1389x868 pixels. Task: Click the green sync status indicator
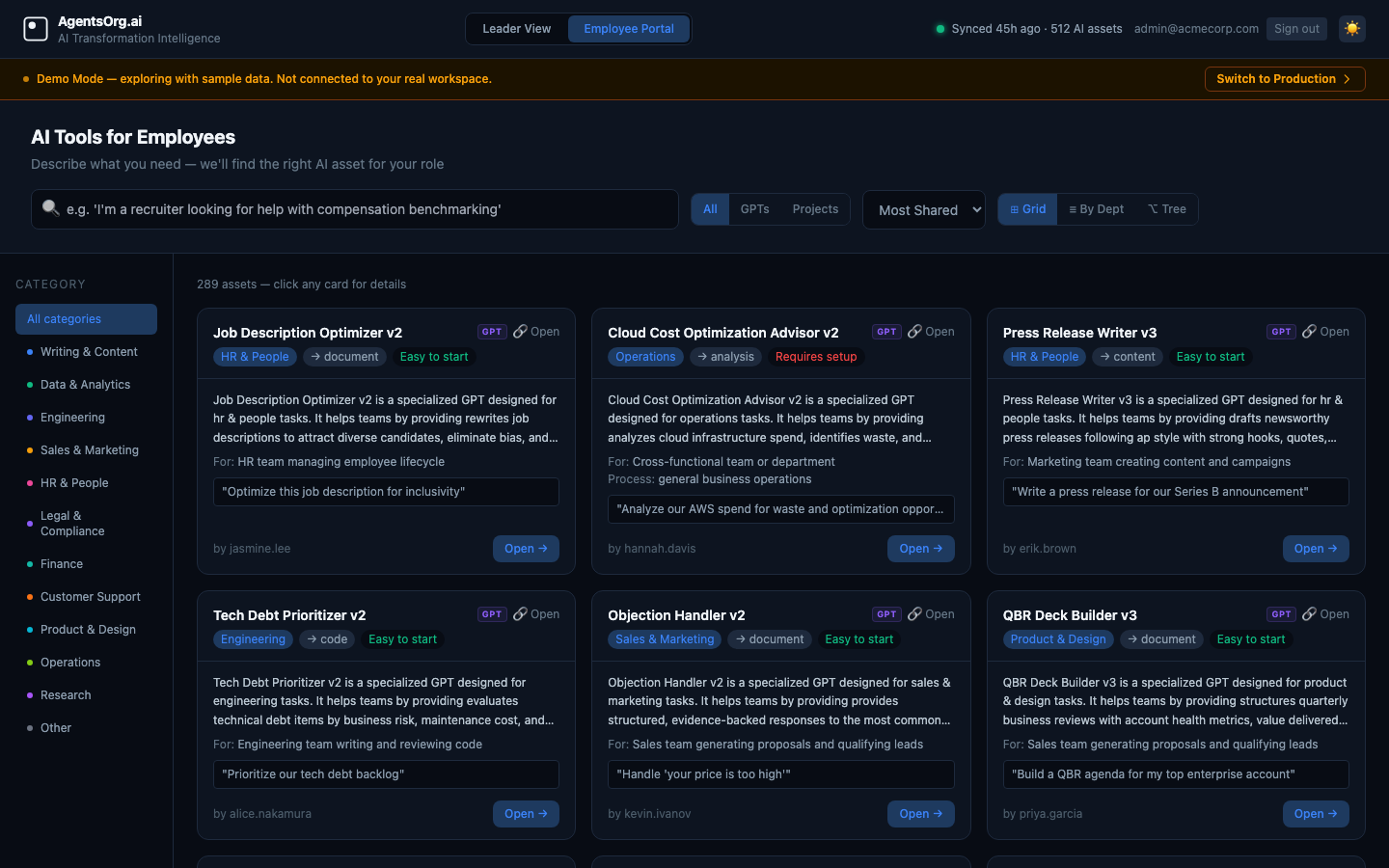[940, 29]
